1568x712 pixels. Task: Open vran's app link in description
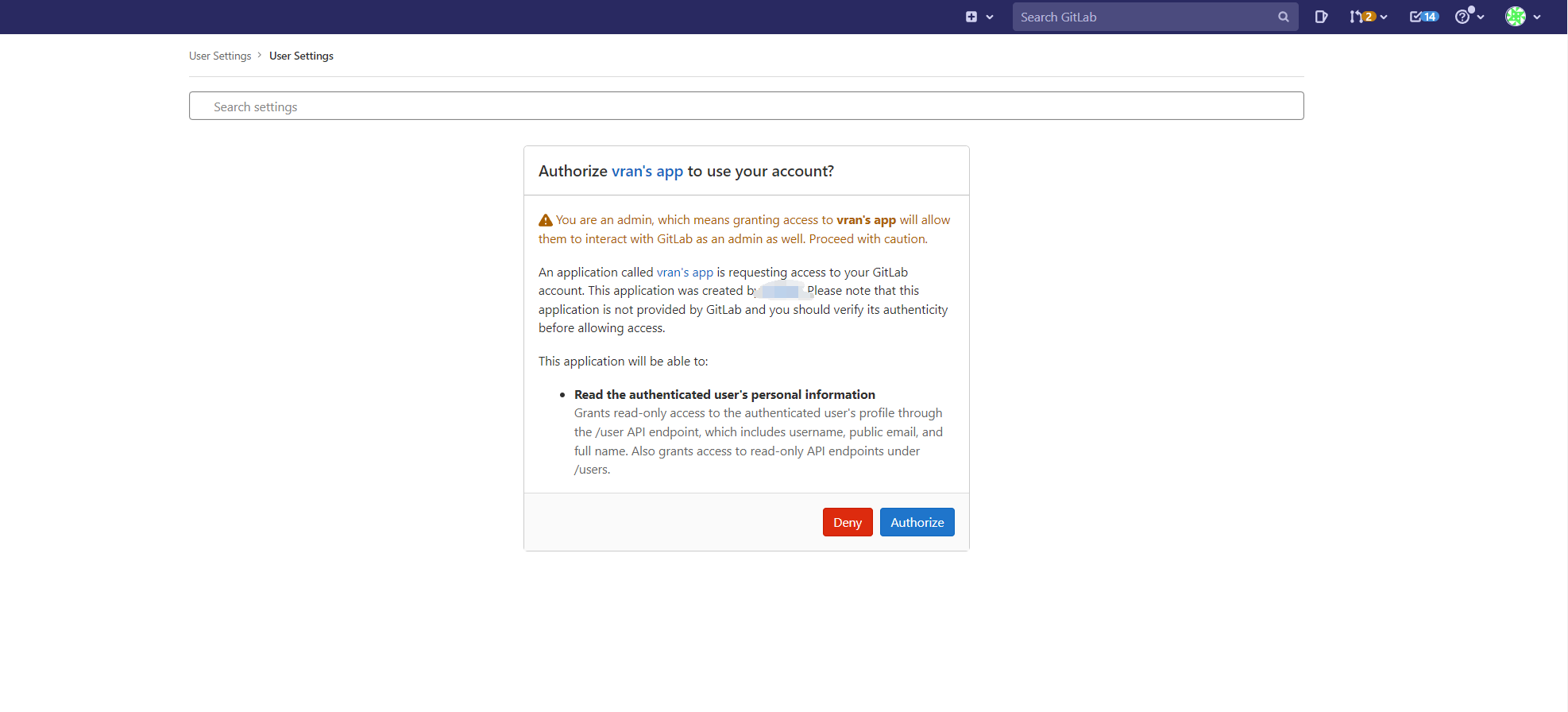pos(685,273)
